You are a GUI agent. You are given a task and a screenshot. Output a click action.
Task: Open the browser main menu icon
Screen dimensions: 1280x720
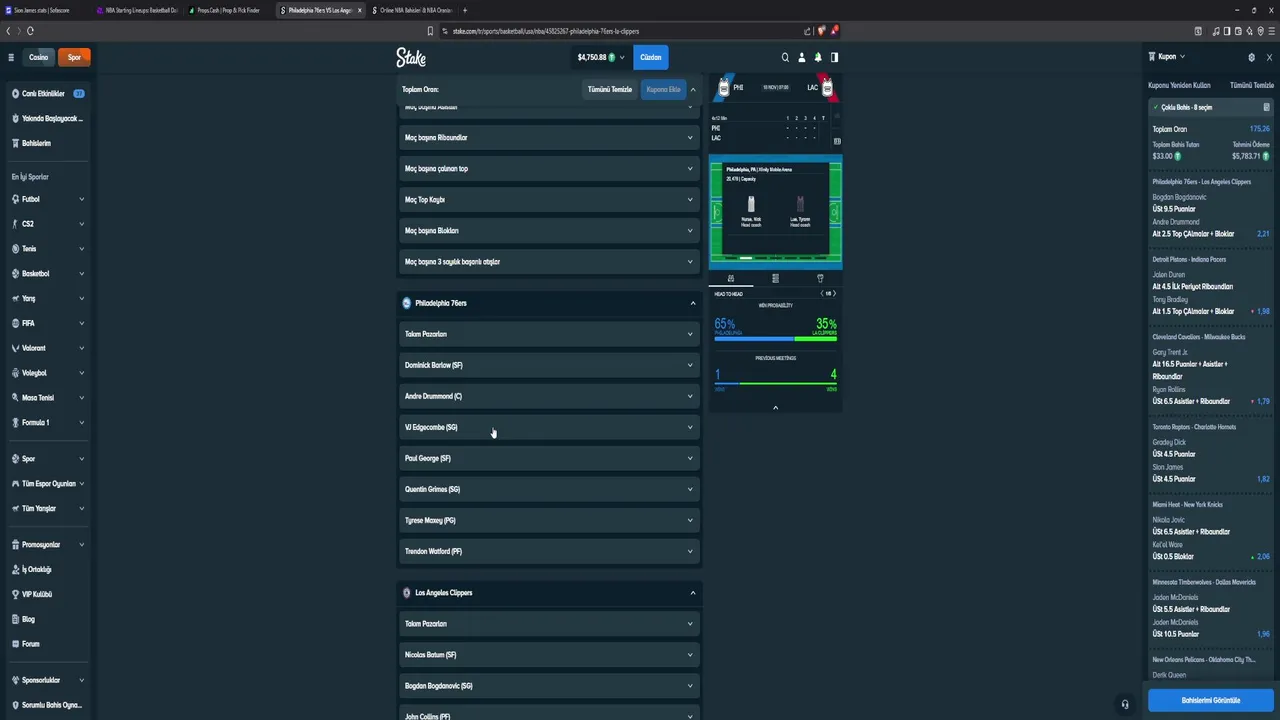(x=1270, y=31)
